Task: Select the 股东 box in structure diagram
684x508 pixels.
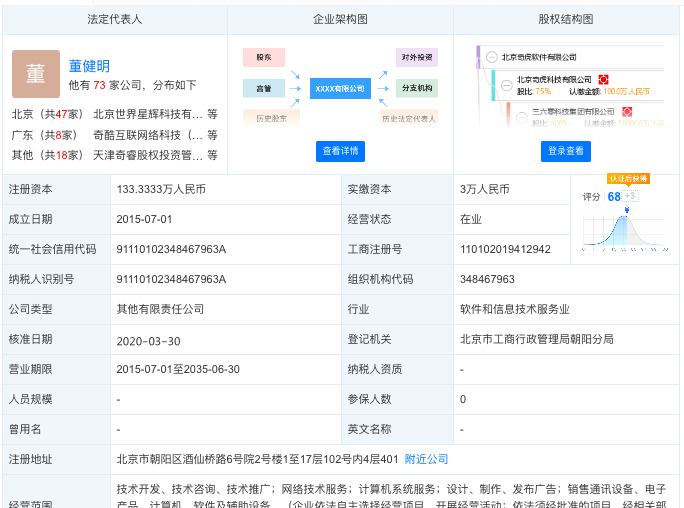Action: coord(263,58)
